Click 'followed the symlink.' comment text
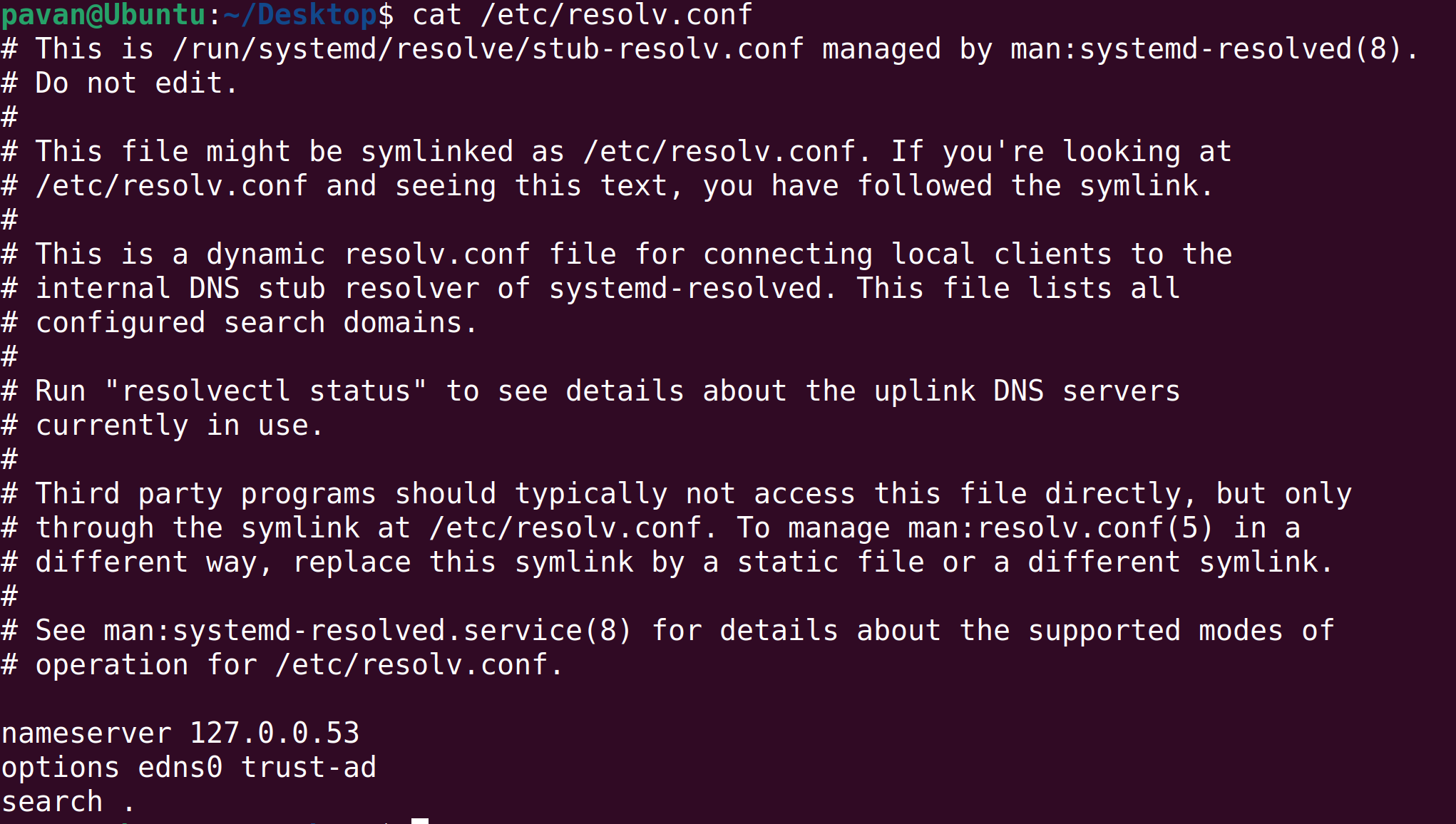This screenshot has height=824, width=1456. [1035, 186]
